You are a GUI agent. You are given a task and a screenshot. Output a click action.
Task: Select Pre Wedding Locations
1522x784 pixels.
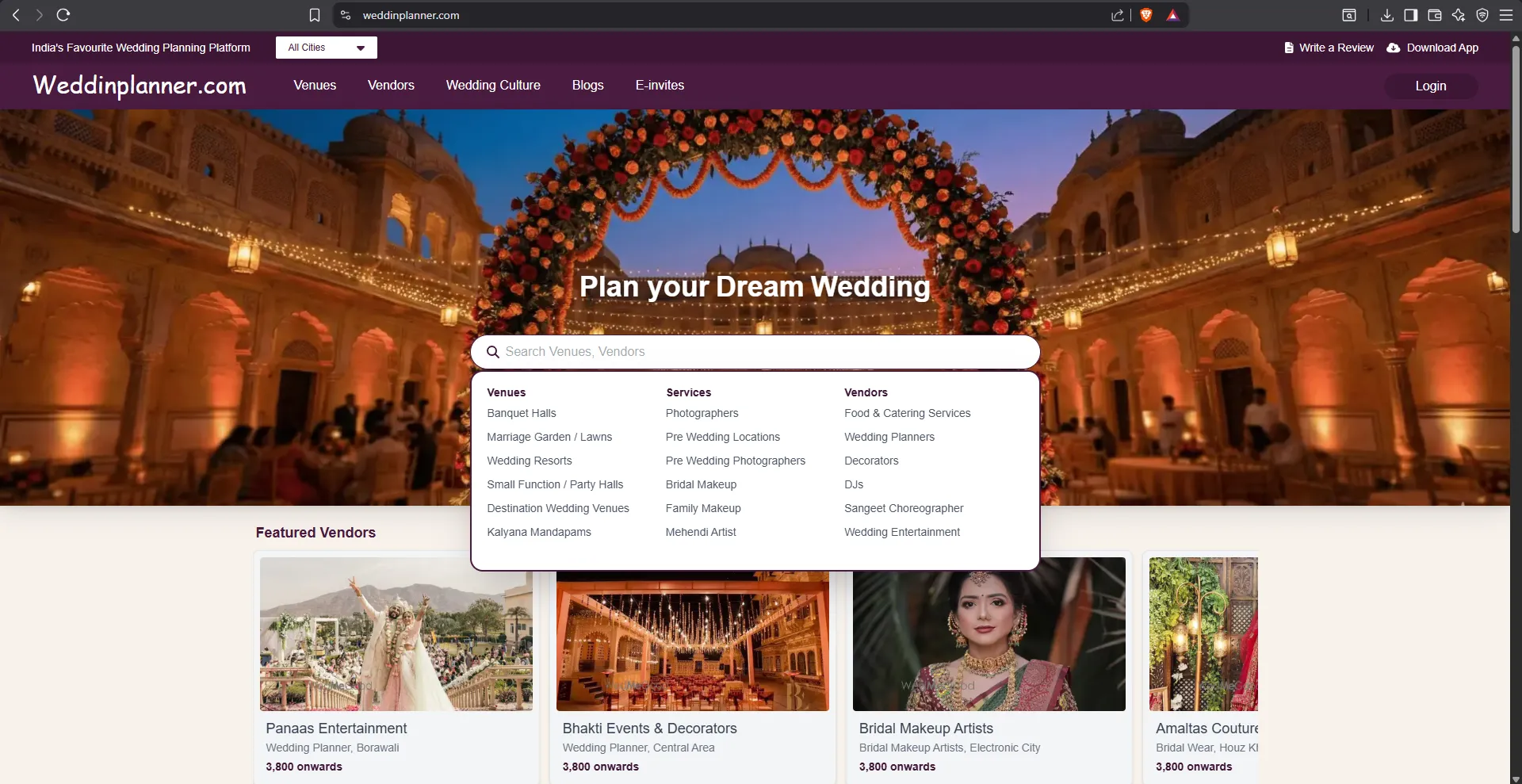point(723,437)
